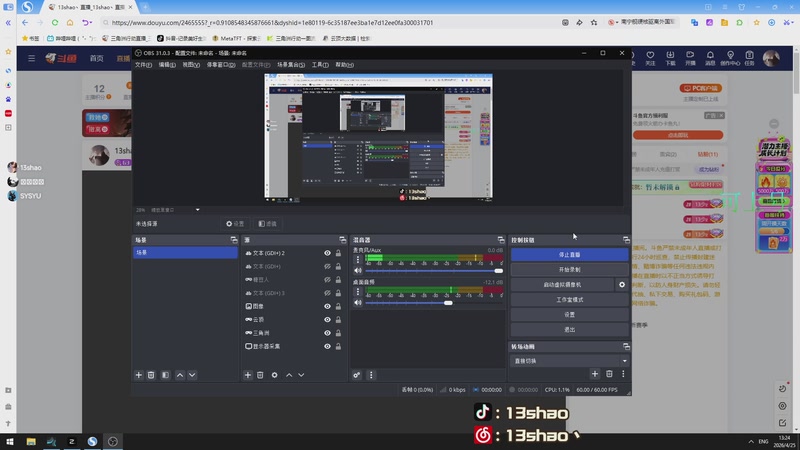Float the Audio Mixer dock using its popout icon
The height and width of the screenshot is (450, 800).
pos(501,240)
